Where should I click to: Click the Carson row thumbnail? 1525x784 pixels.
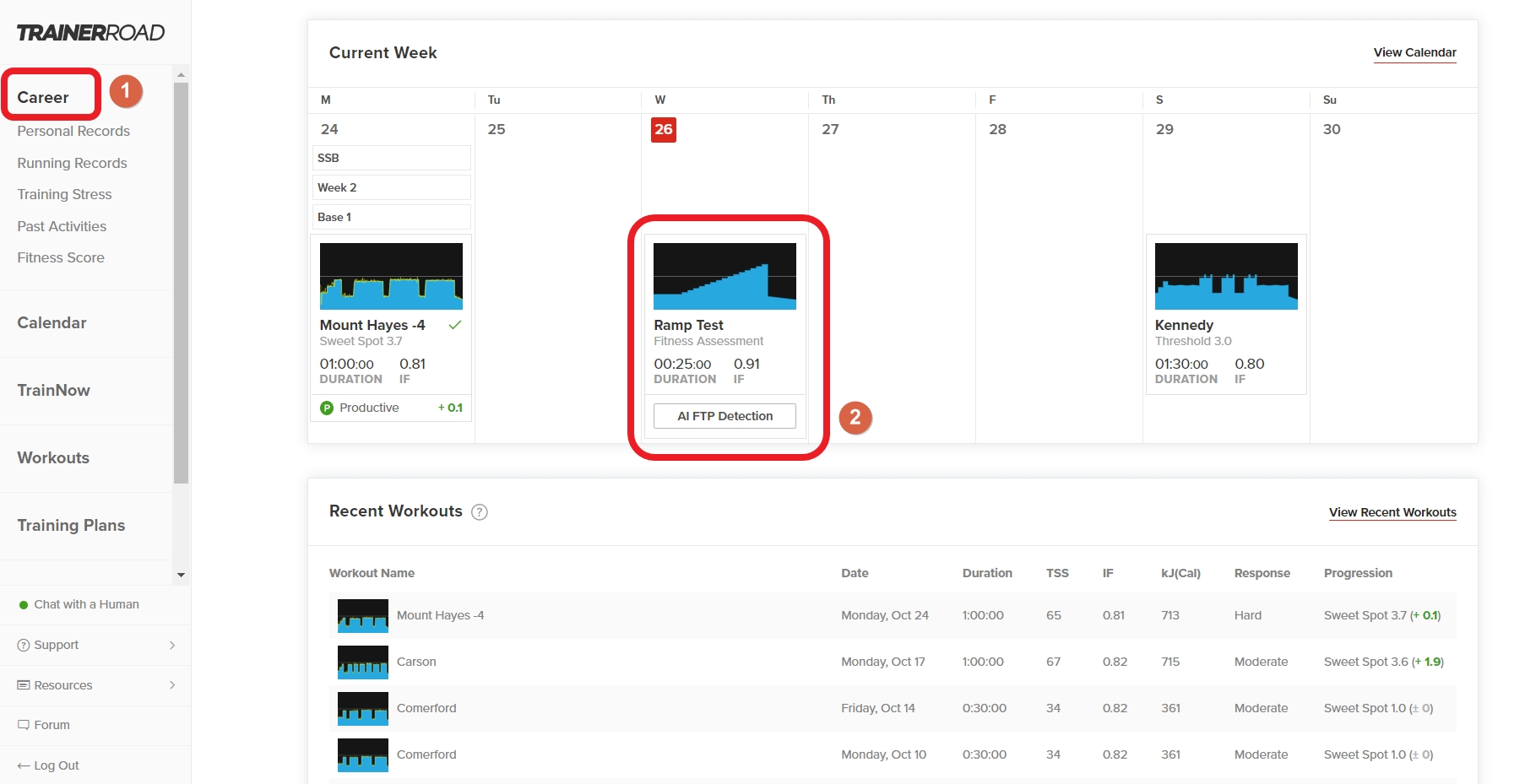363,662
